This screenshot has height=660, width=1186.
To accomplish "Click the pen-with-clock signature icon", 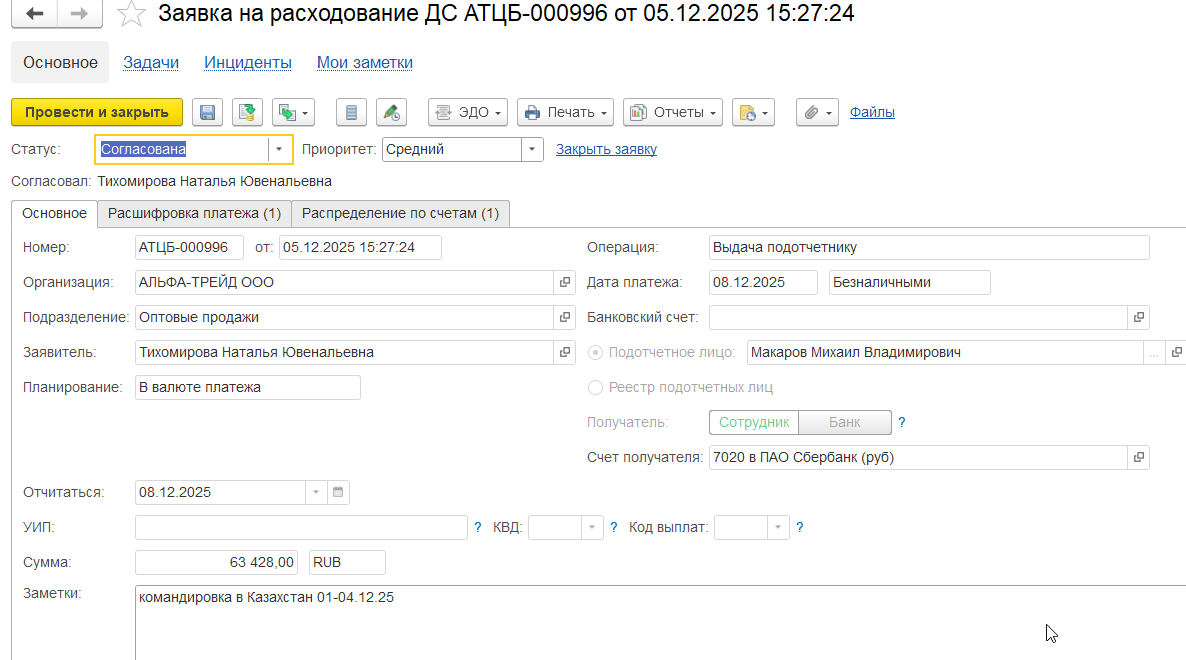I will (391, 112).
